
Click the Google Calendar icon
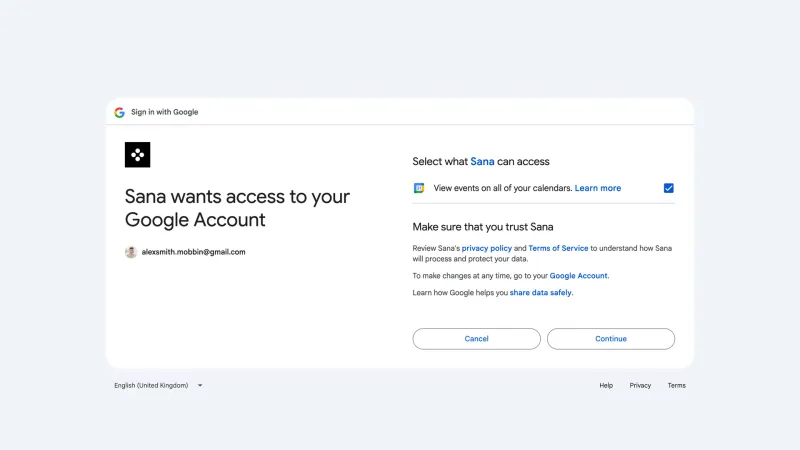pyautogui.click(x=419, y=188)
